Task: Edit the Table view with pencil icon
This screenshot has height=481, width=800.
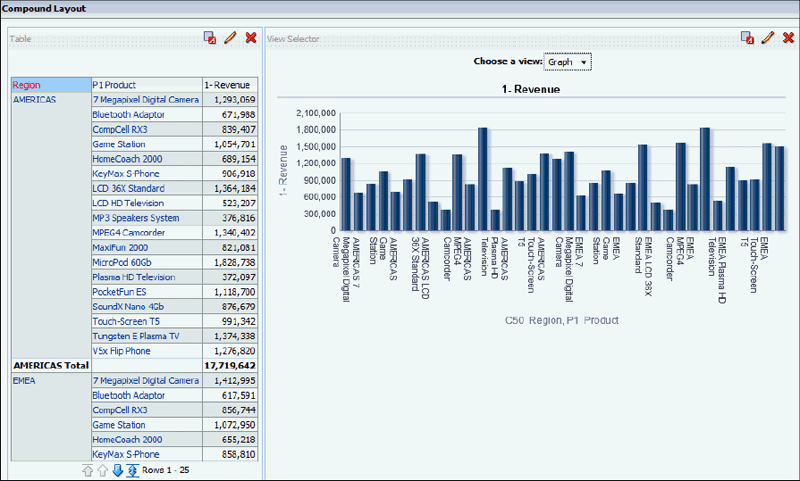Action: coord(230,38)
